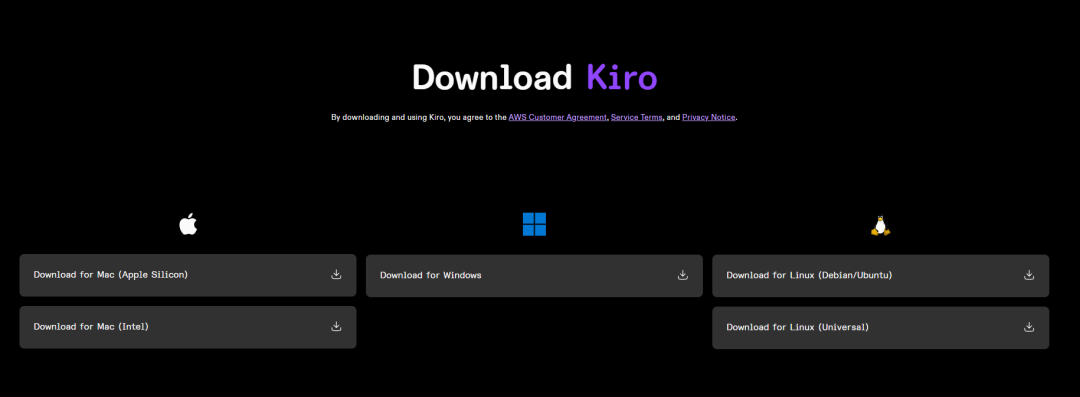Click download arrow icon for Linux Debian/Ubuntu
Viewport: 1080px width, 397px height.
1029,275
